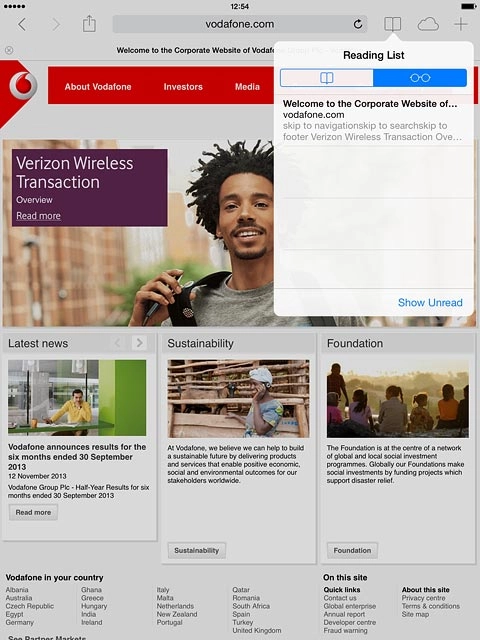Toggle the Bookmarks book icon in toolbar
This screenshot has height=640, width=480.
click(393, 24)
